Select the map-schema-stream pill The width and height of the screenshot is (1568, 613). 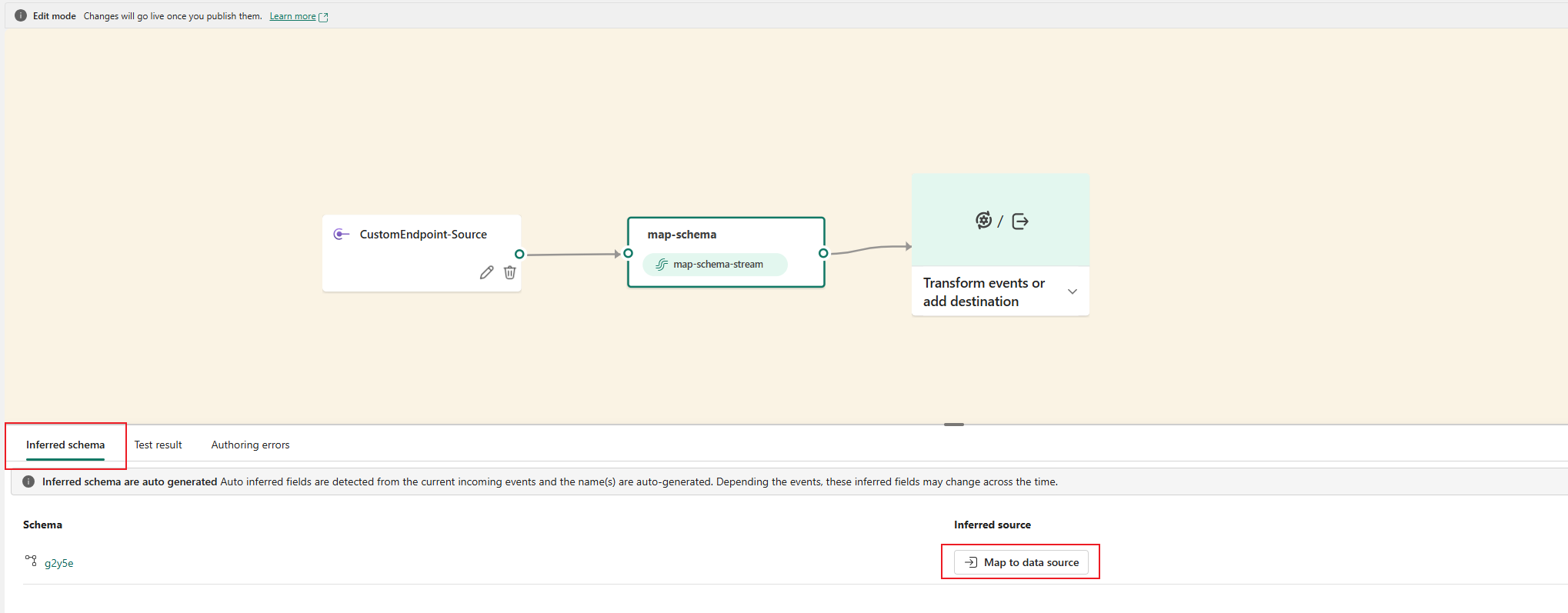715,265
